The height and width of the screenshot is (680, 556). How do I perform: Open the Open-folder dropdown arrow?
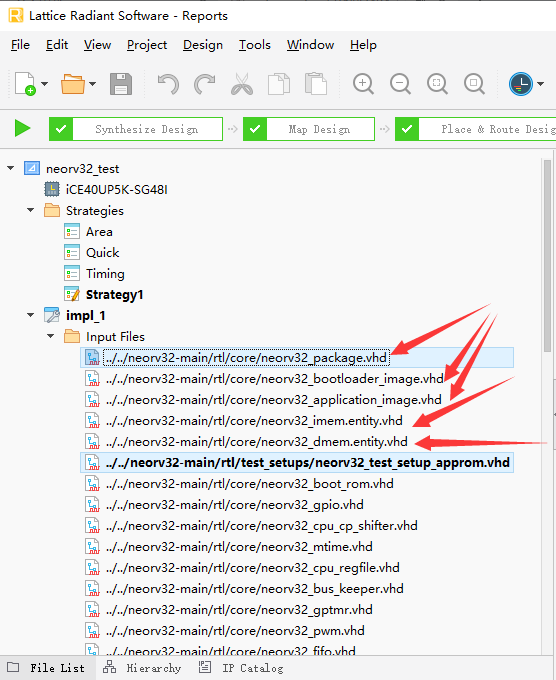click(x=92, y=84)
